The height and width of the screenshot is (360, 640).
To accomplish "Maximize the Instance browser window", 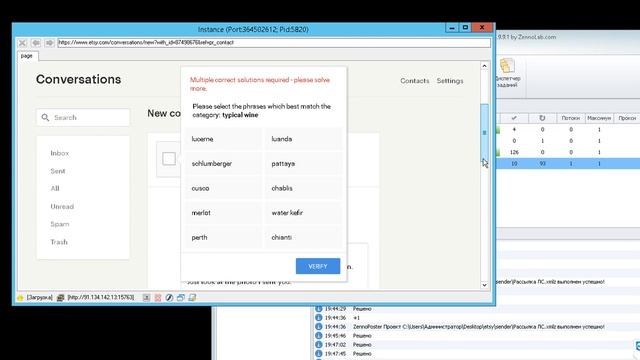I will (465, 28).
